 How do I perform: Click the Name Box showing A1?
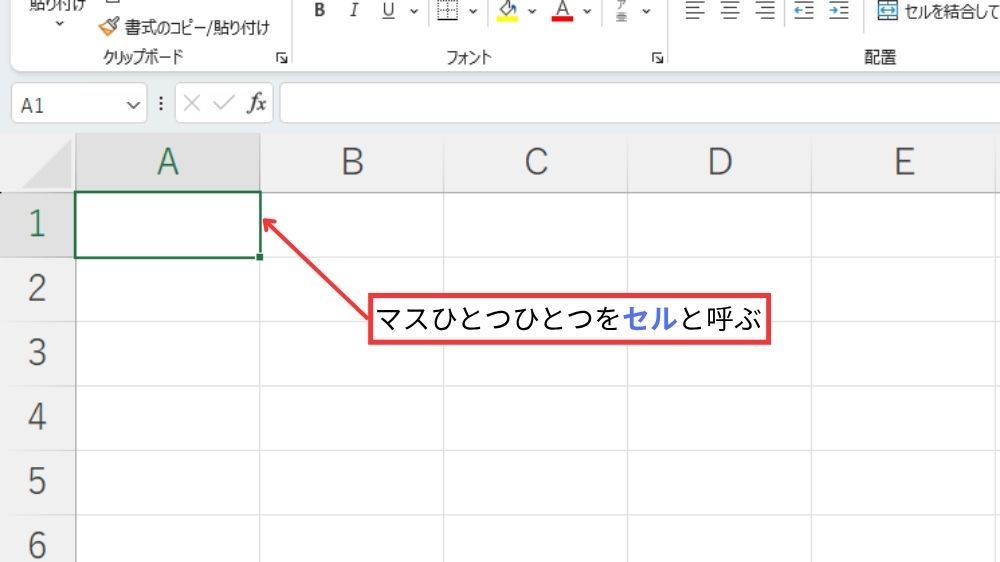[x=79, y=103]
